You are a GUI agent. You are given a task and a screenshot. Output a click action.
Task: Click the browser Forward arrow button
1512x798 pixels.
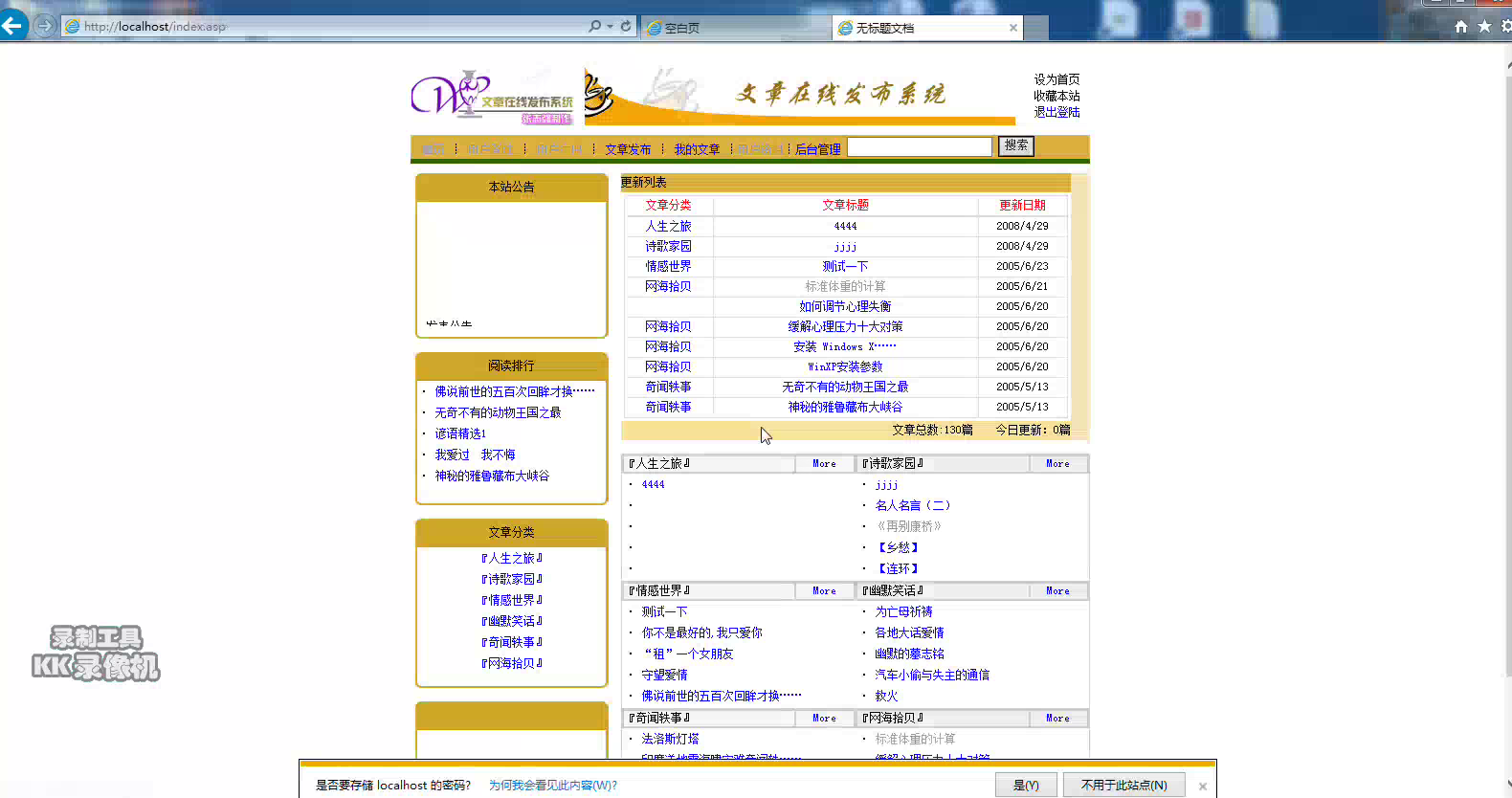pos(44,26)
